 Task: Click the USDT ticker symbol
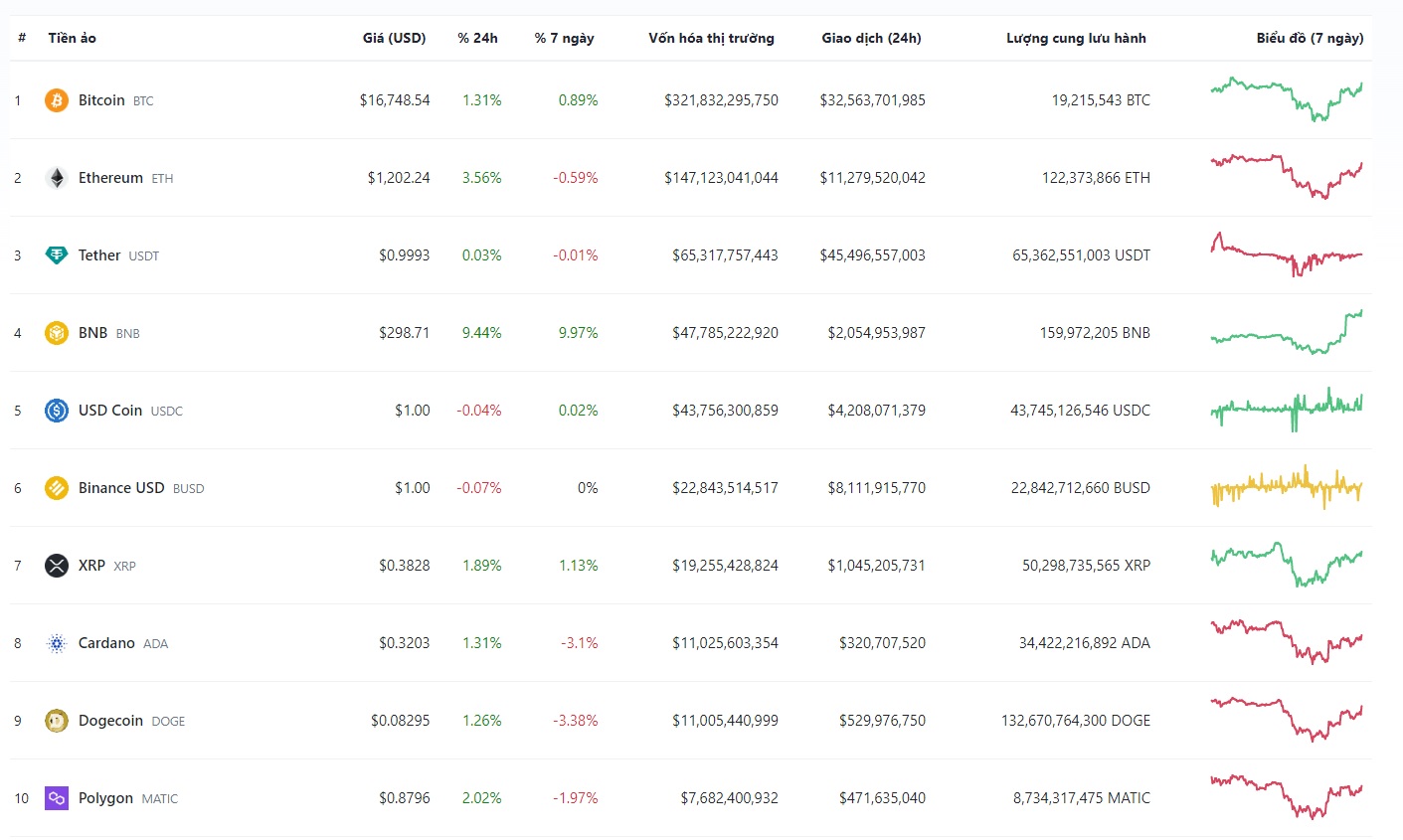pos(144,256)
